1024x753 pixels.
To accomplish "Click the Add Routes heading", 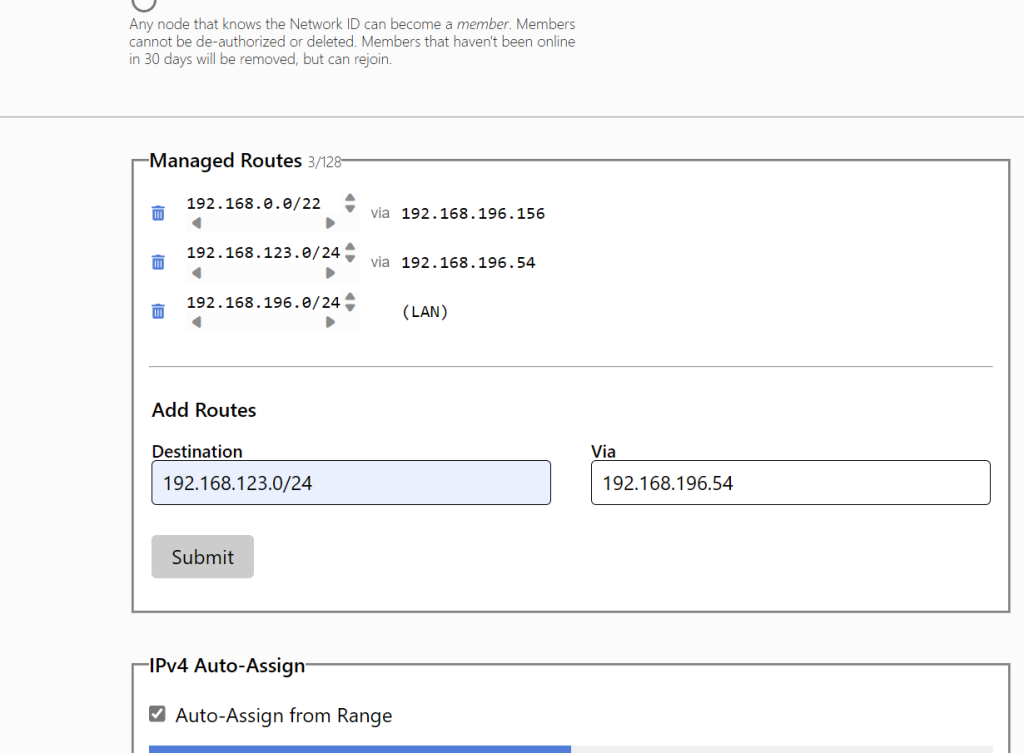I will click(204, 410).
